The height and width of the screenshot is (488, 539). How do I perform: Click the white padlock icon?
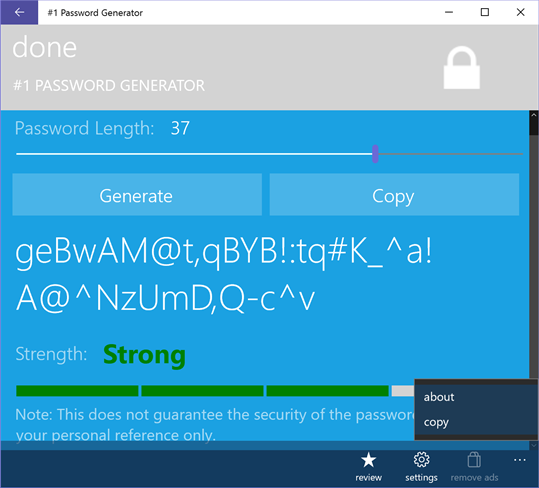click(461, 68)
